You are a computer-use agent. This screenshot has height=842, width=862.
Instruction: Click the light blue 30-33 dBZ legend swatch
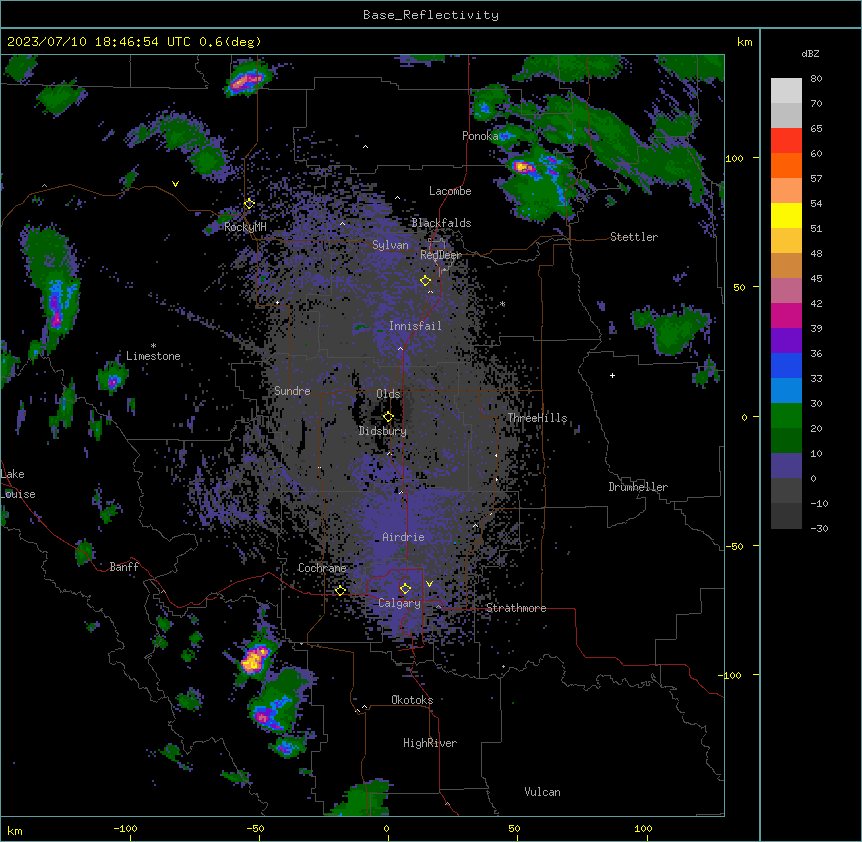[x=786, y=391]
